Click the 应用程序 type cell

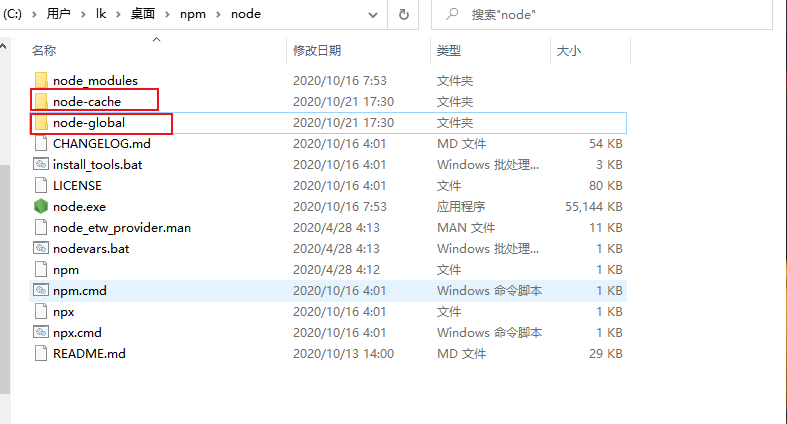pos(461,207)
